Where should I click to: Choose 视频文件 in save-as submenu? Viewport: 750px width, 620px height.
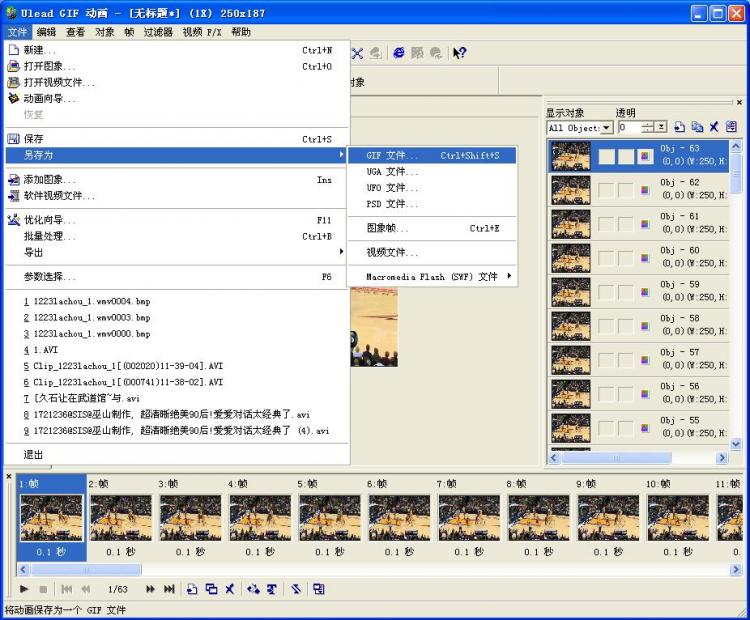pyautogui.click(x=432, y=252)
